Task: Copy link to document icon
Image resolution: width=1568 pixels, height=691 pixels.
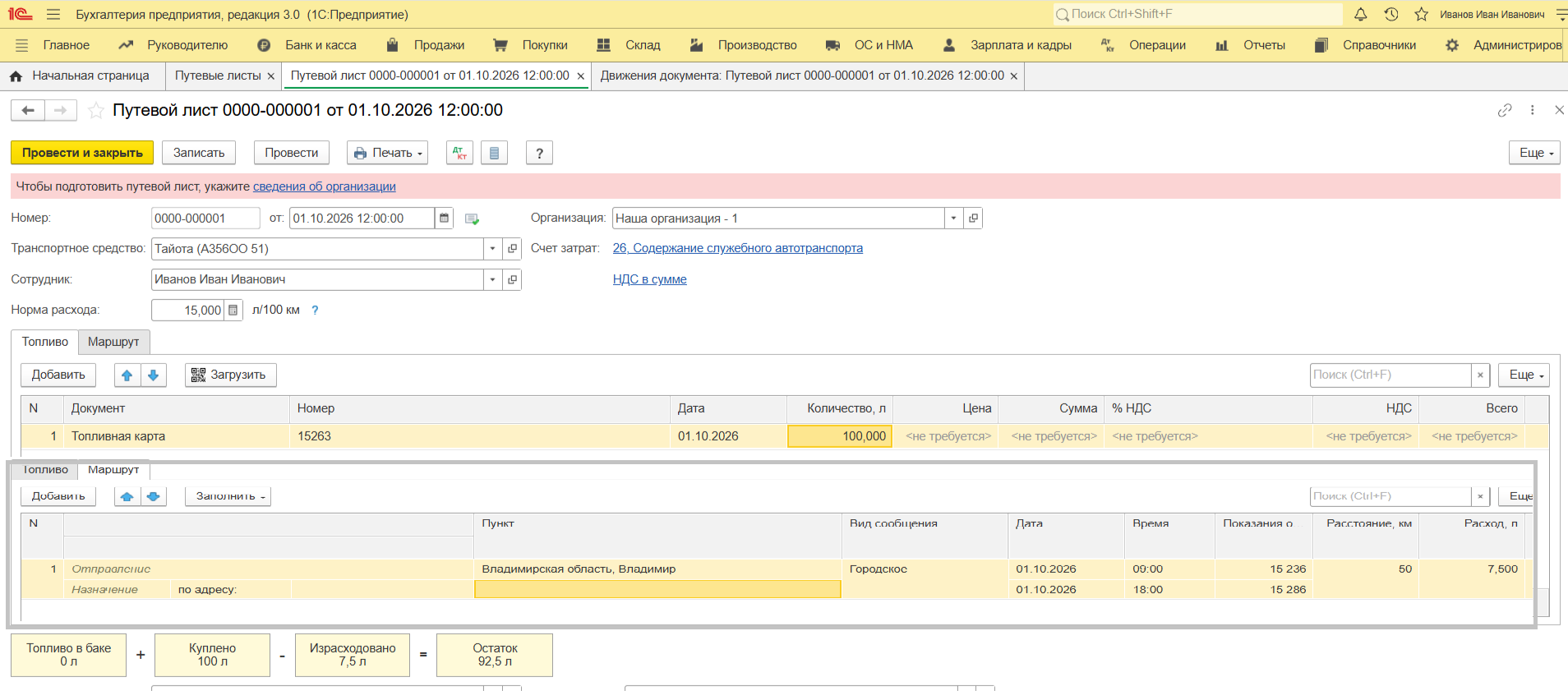Action: pos(1505,110)
